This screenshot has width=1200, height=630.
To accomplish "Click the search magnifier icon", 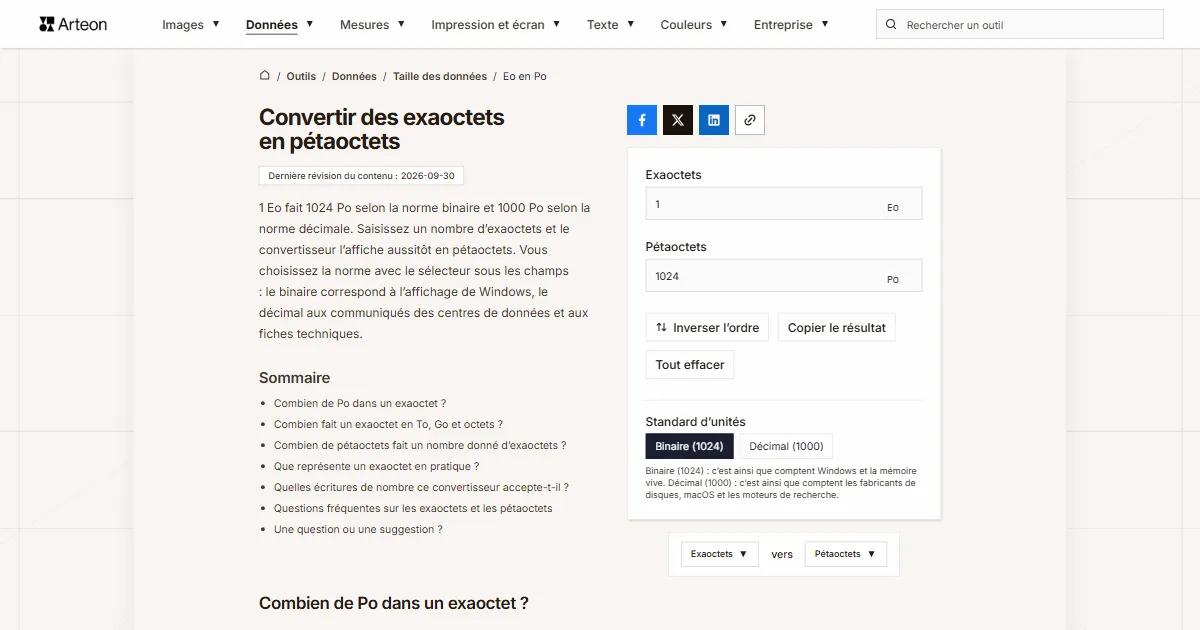I will coord(891,25).
